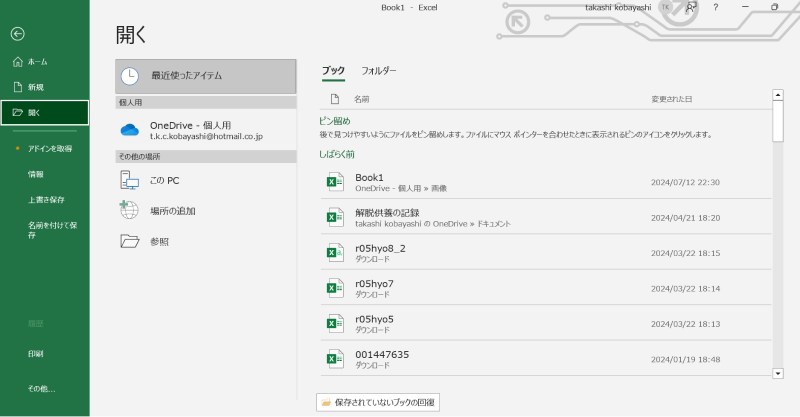Click the TK account avatar
The height and width of the screenshot is (417, 800).
click(x=665, y=7)
